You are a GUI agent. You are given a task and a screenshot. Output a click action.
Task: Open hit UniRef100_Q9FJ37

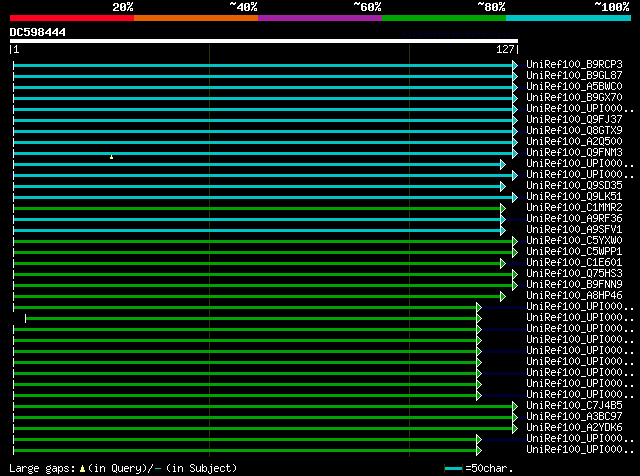(x=574, y=120)
